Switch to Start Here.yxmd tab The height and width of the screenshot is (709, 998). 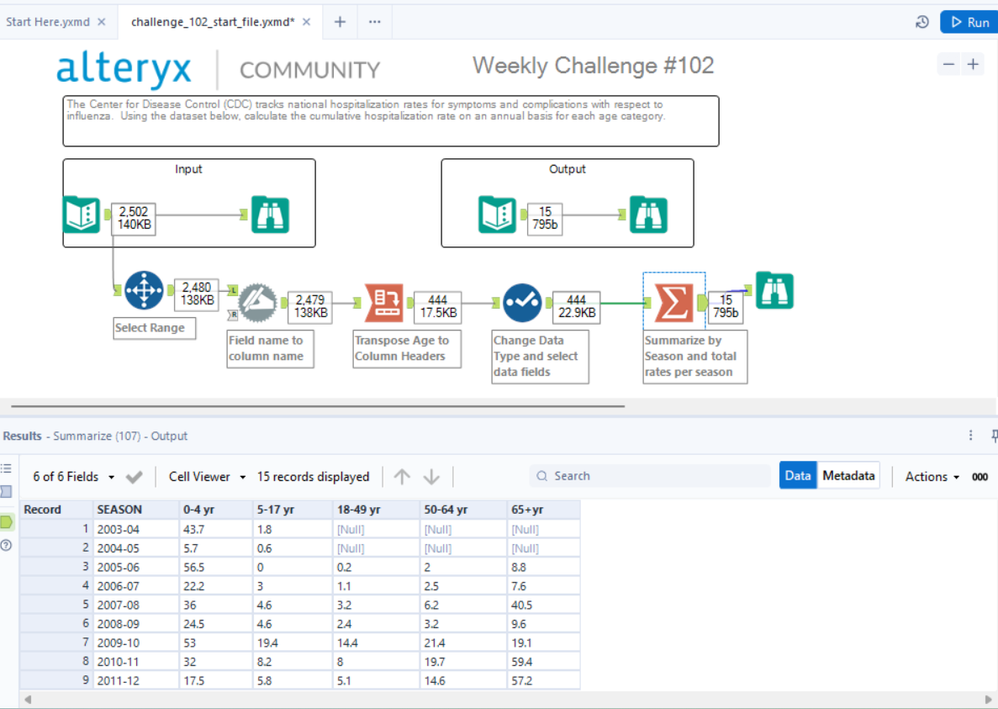coord(48,22)
